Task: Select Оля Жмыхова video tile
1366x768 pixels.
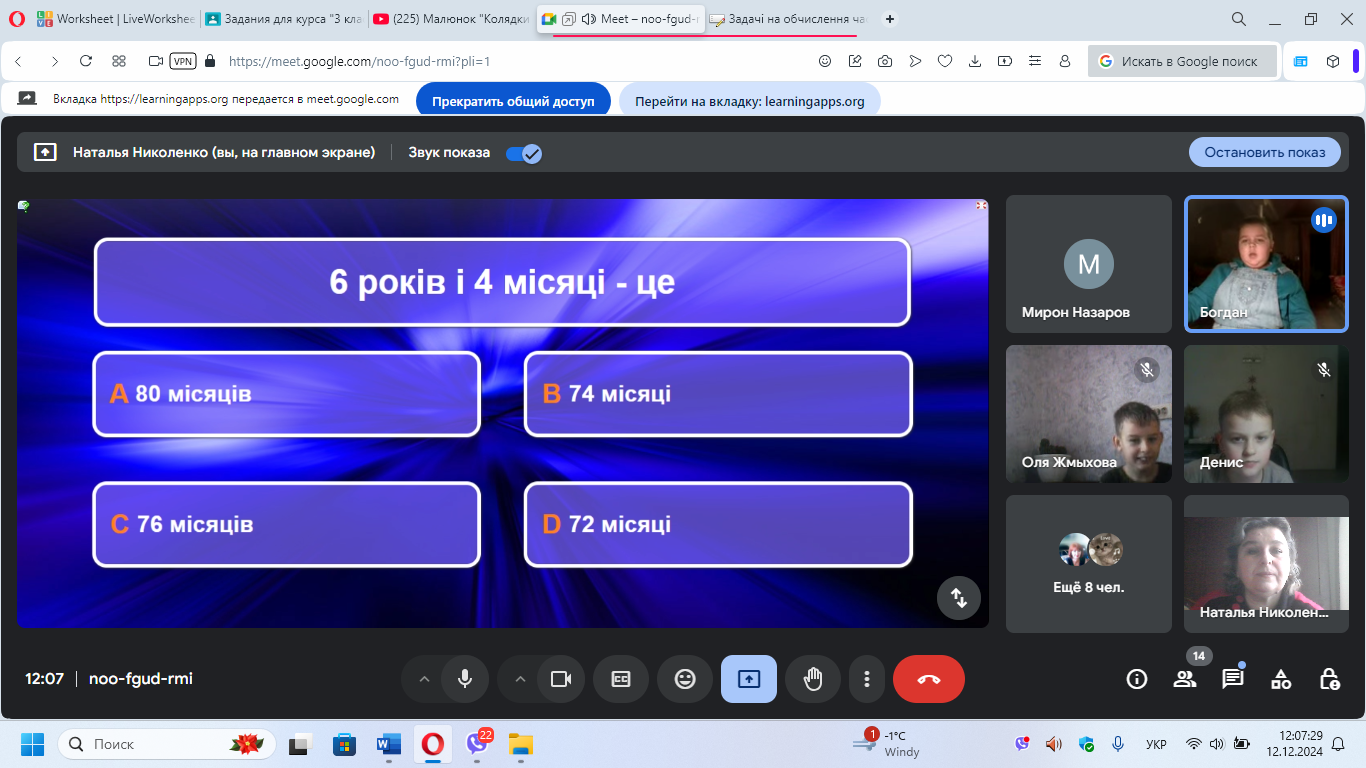Action: 1089,414
